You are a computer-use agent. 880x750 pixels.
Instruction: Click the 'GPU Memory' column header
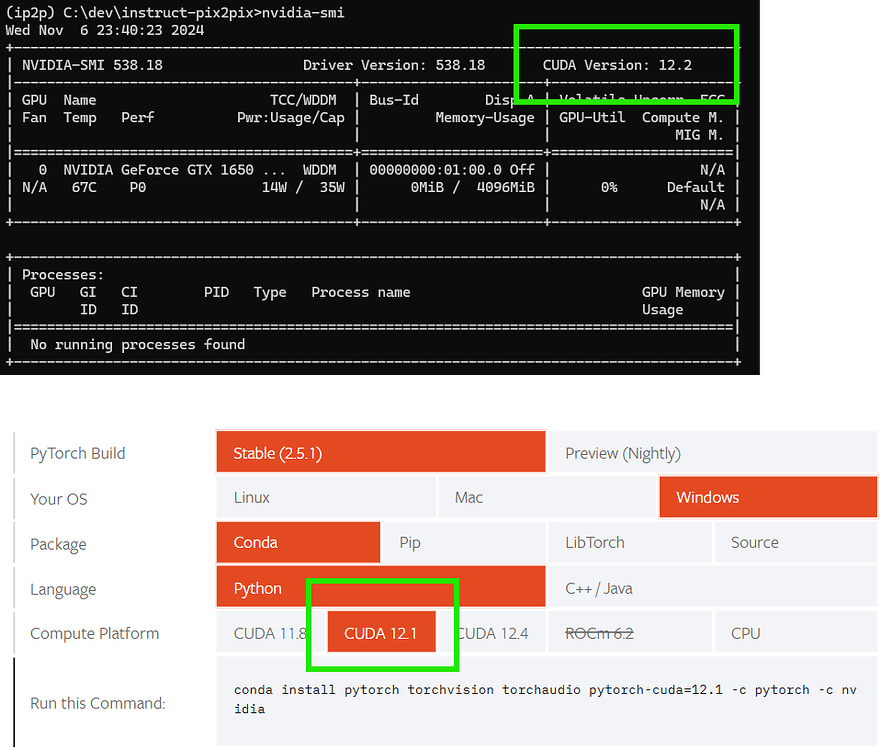tap(683, 292)
